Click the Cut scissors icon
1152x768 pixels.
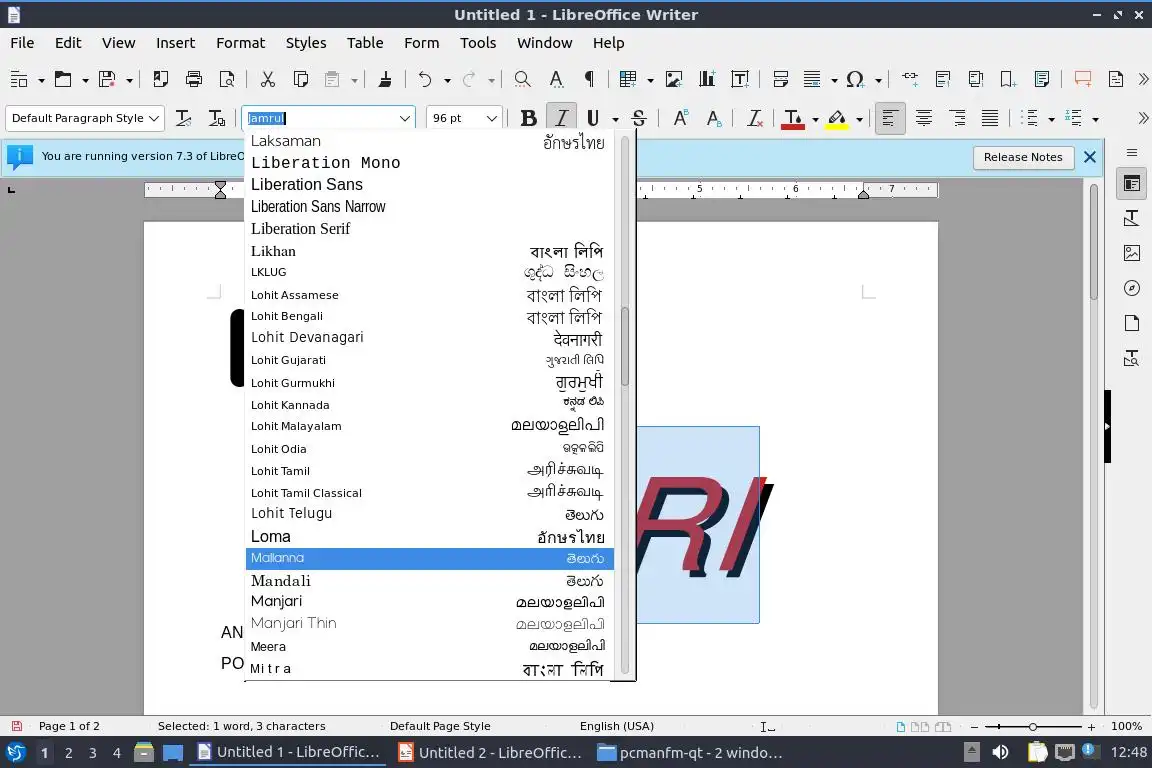click(267, 79)
